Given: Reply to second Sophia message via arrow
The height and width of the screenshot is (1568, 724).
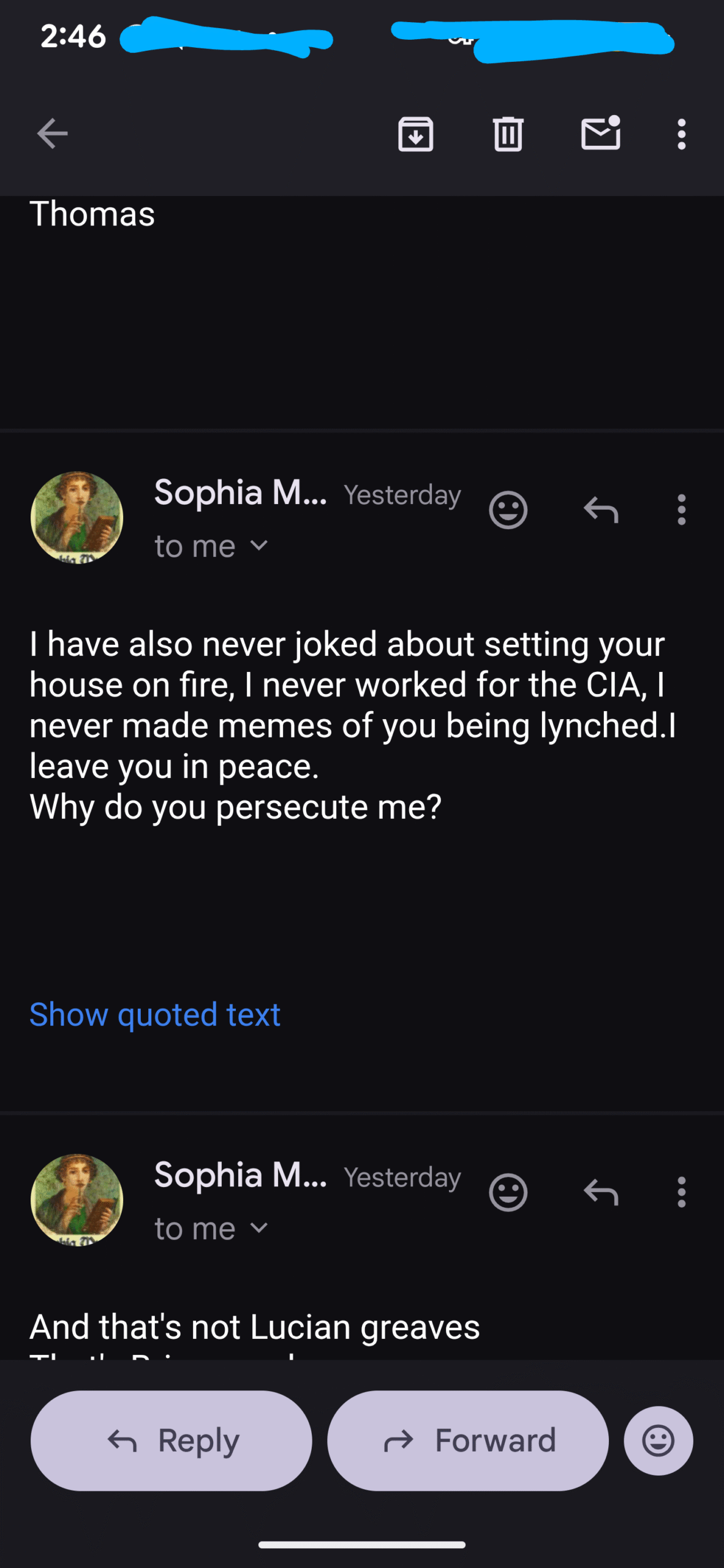Looking at the screenshot, I should [x=600, y=1193].
